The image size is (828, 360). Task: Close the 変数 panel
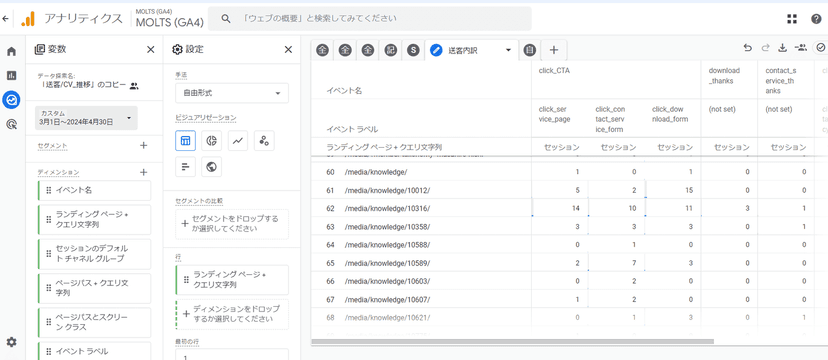click(x=150, y=50)
